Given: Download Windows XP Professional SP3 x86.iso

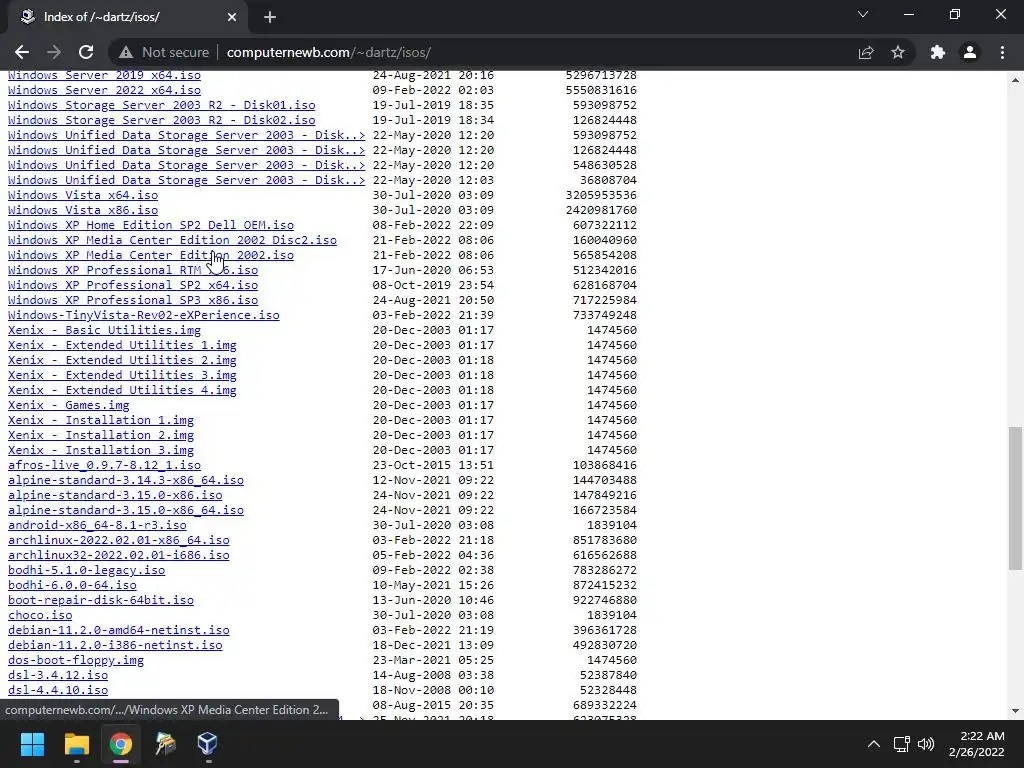Looking at the screenshot, I should point(133,300).
